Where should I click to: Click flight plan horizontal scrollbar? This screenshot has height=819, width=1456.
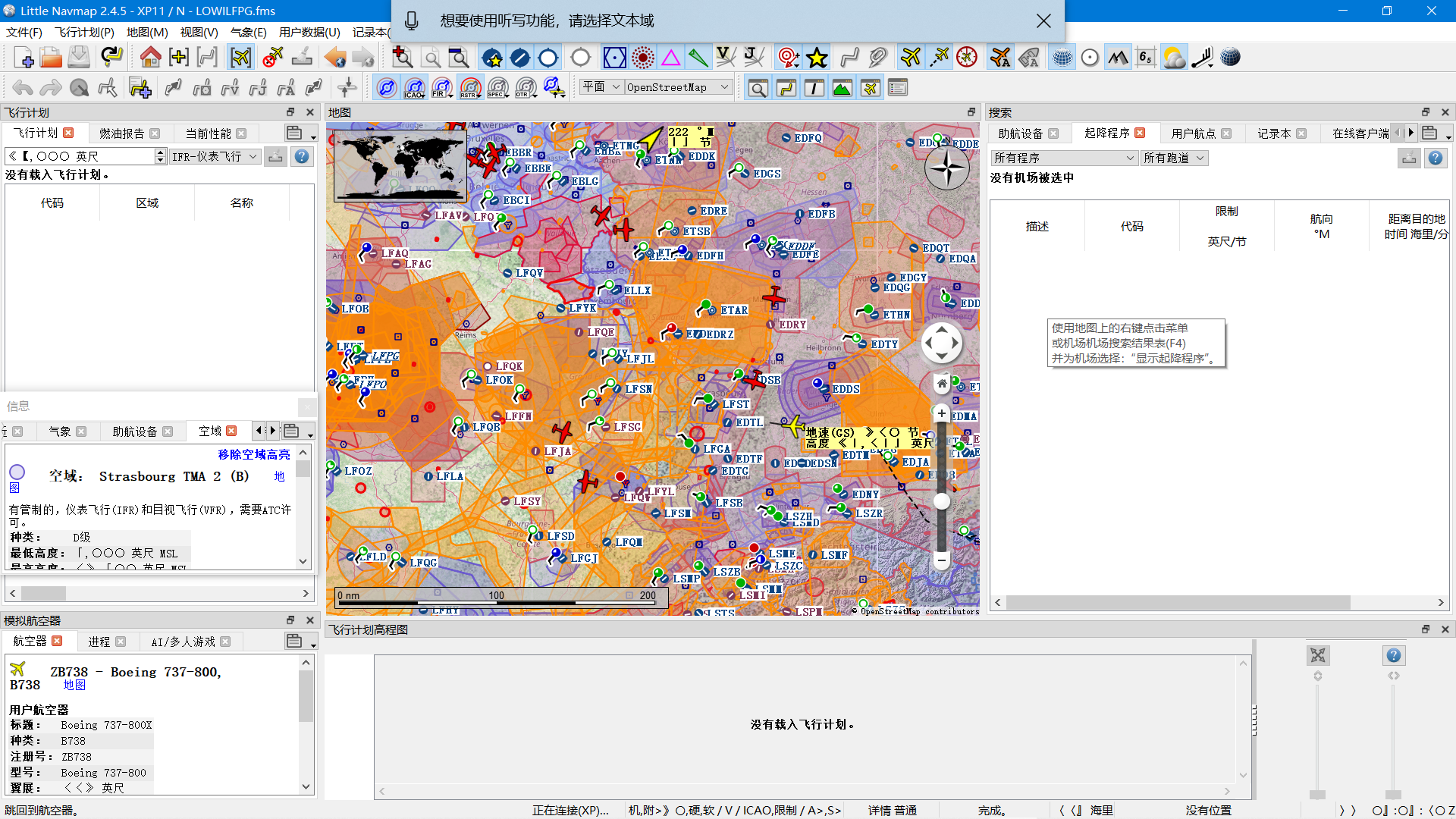[159, 593]
